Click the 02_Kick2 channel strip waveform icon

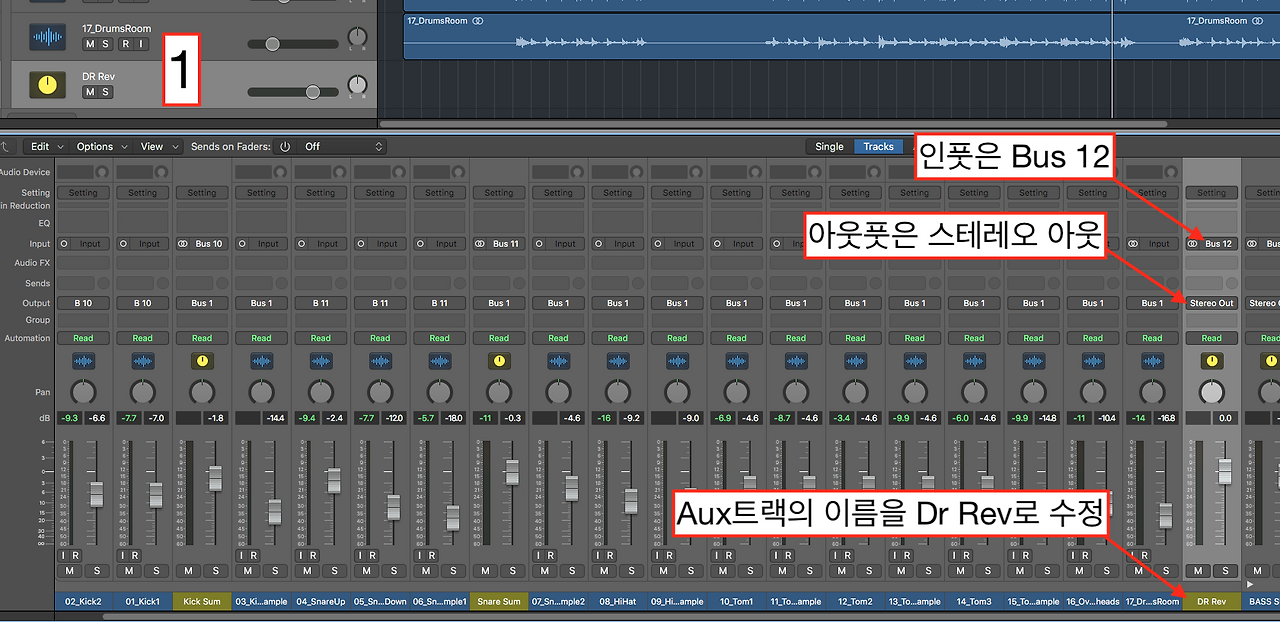(x=84, y=362)
